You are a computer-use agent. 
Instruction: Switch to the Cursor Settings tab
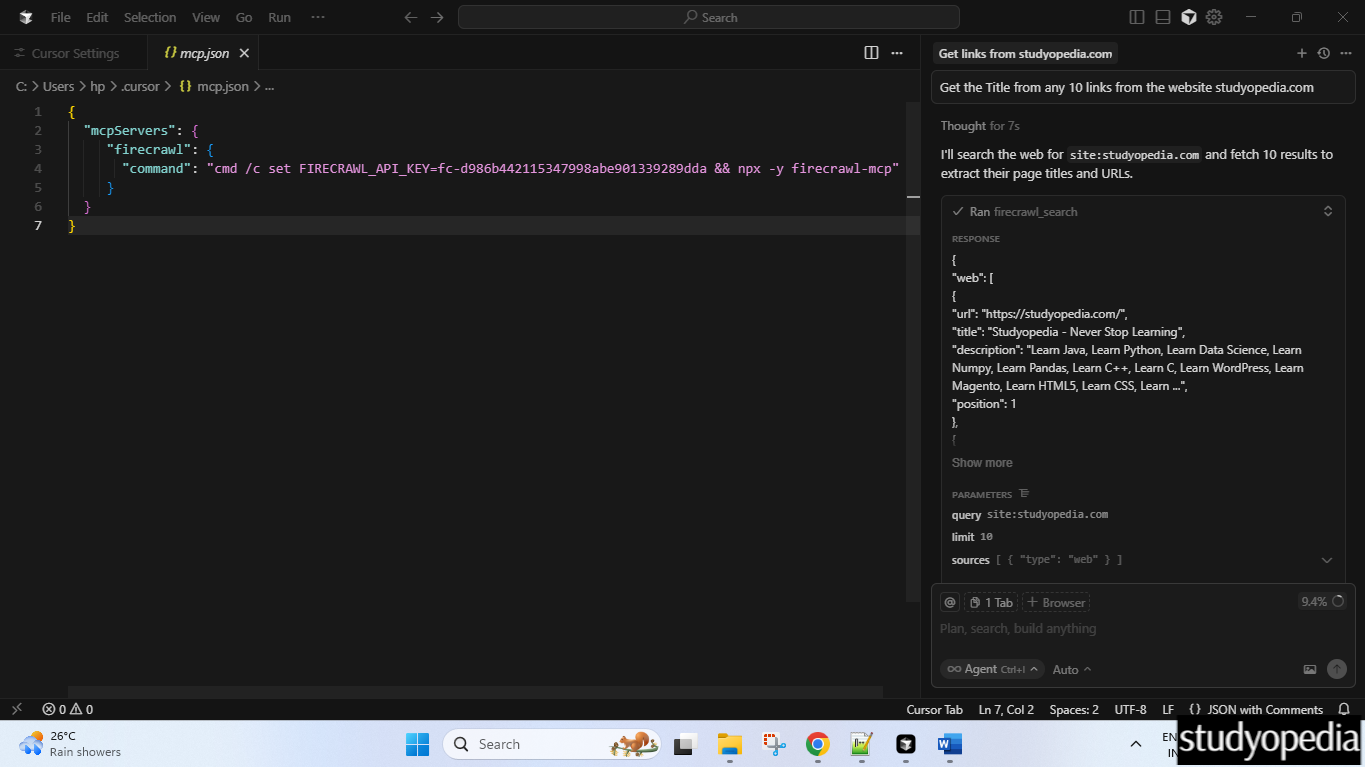(74, 52)
